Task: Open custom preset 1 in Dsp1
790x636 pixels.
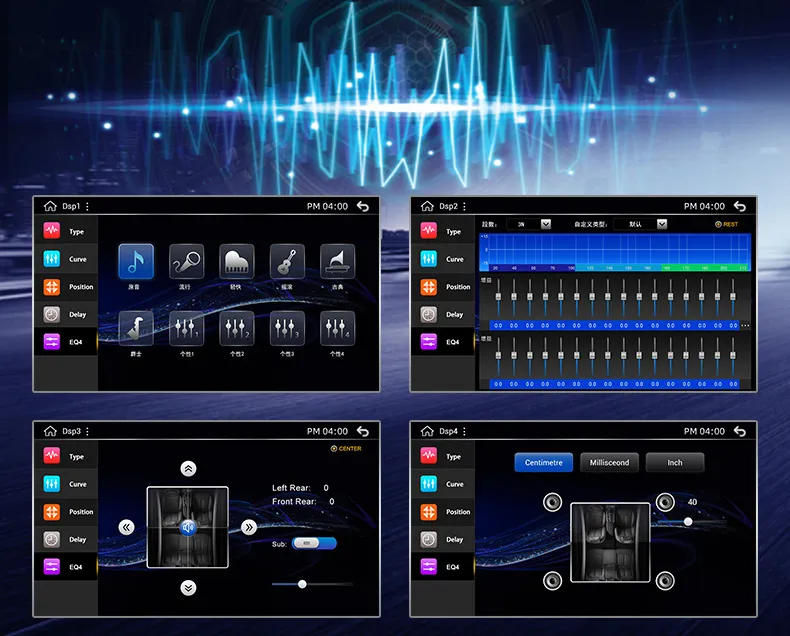Action: click(x=186, y=329)
